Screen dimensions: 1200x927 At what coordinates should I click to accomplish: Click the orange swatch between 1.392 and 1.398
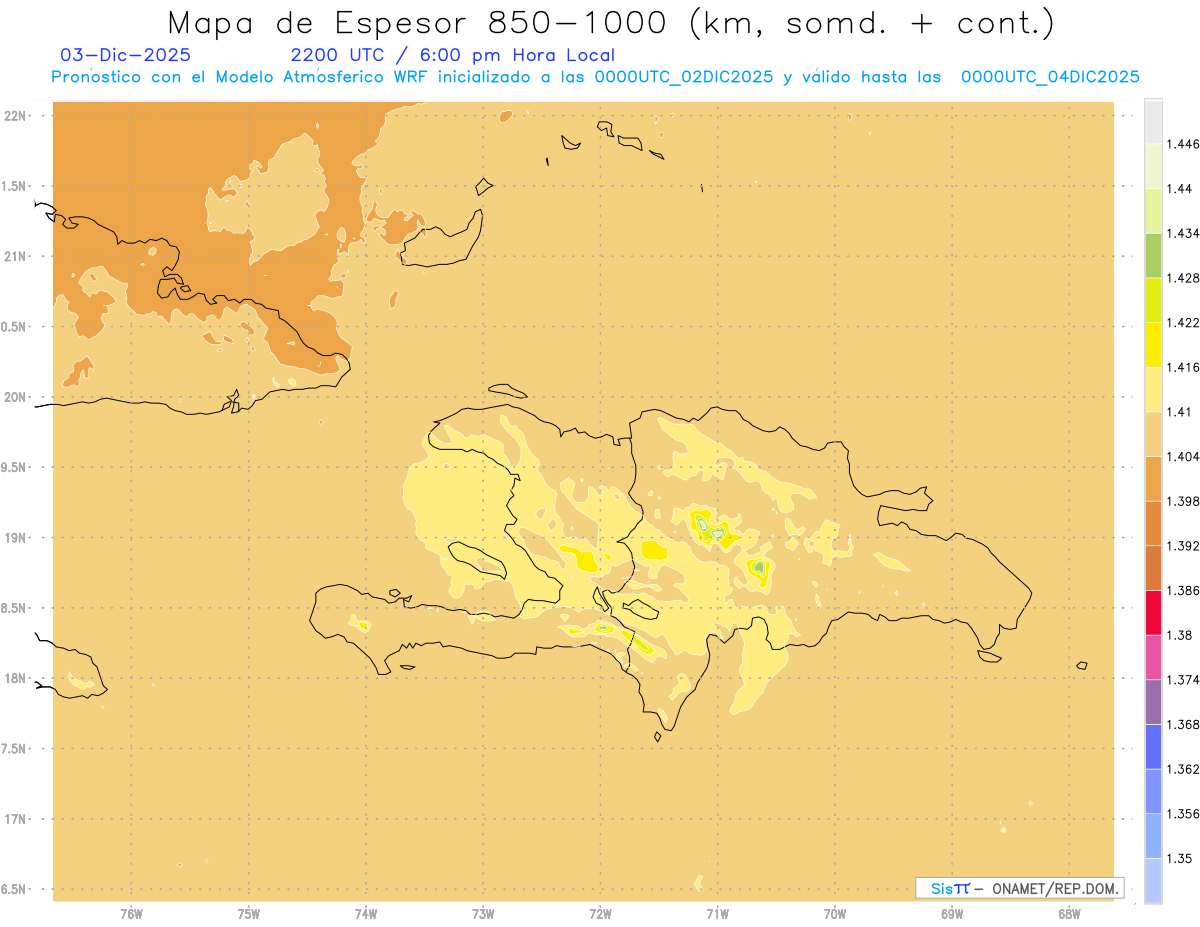pyautogui.click(x=1153, y=523)
